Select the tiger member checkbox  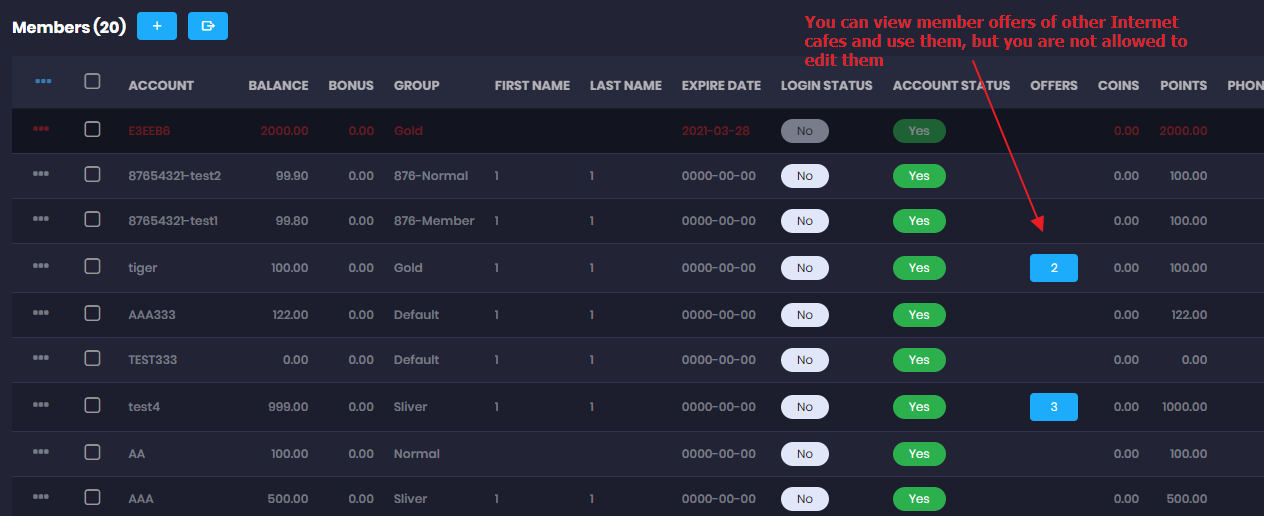coord(92,266)
